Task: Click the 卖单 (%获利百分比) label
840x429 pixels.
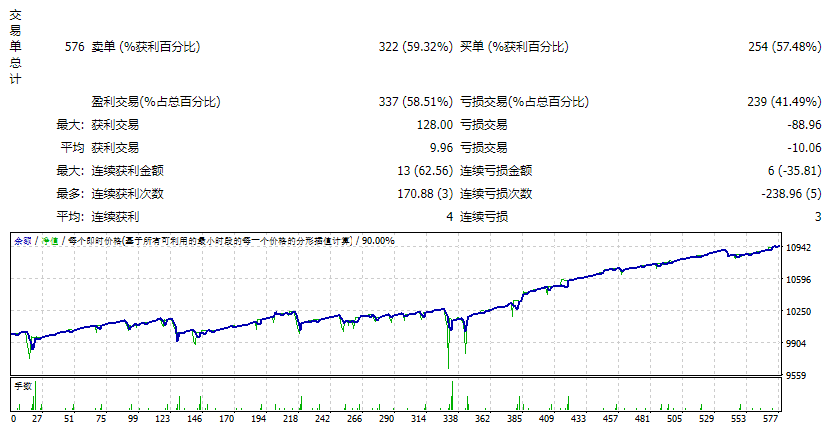Action: pyautogui.click(x=146, y=47)
